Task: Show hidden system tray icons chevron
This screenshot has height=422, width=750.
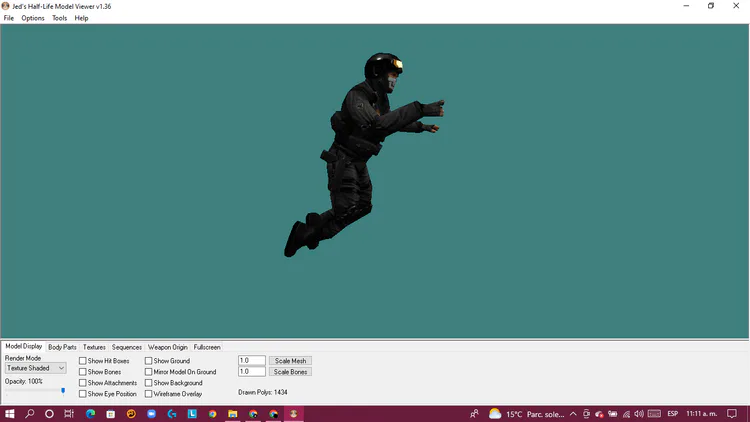Action: tap(573, 414)
